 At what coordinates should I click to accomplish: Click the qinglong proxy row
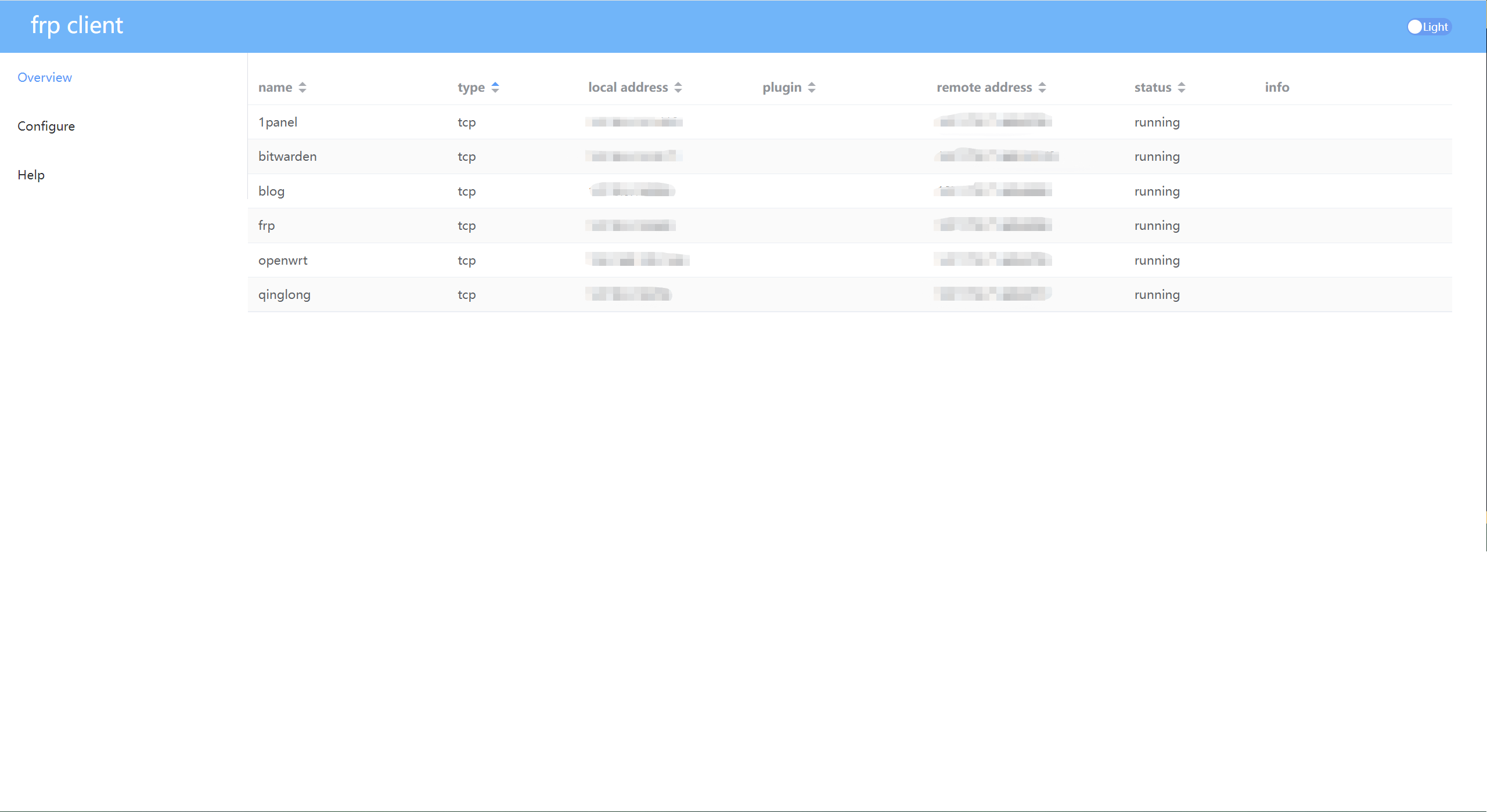point(284,295)
